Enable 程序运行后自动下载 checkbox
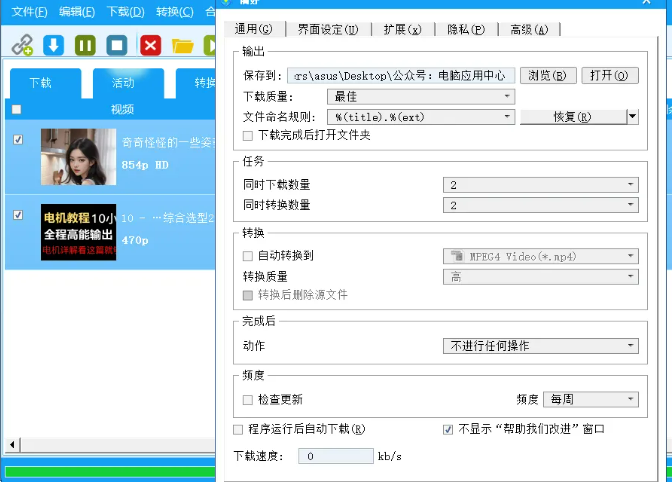 (238, 429)
